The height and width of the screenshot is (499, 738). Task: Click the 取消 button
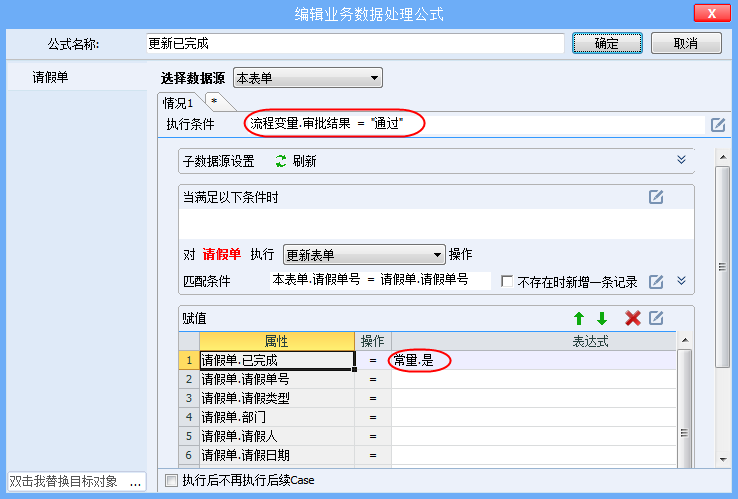(686, 43)
